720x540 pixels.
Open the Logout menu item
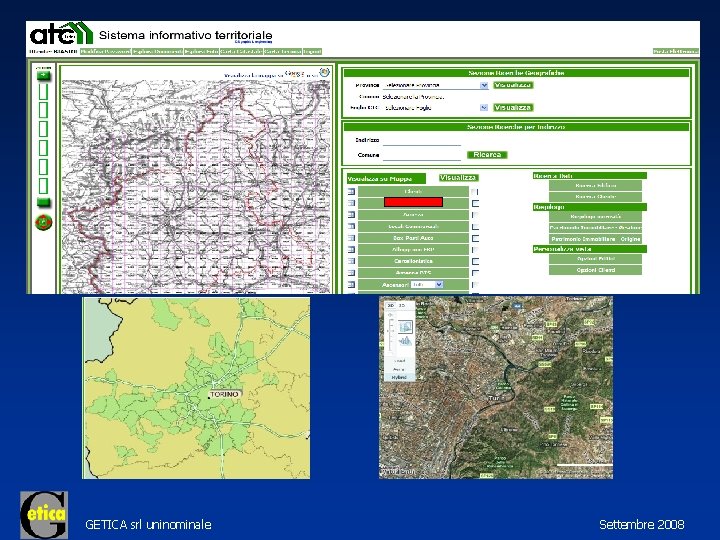coord(312,51)
